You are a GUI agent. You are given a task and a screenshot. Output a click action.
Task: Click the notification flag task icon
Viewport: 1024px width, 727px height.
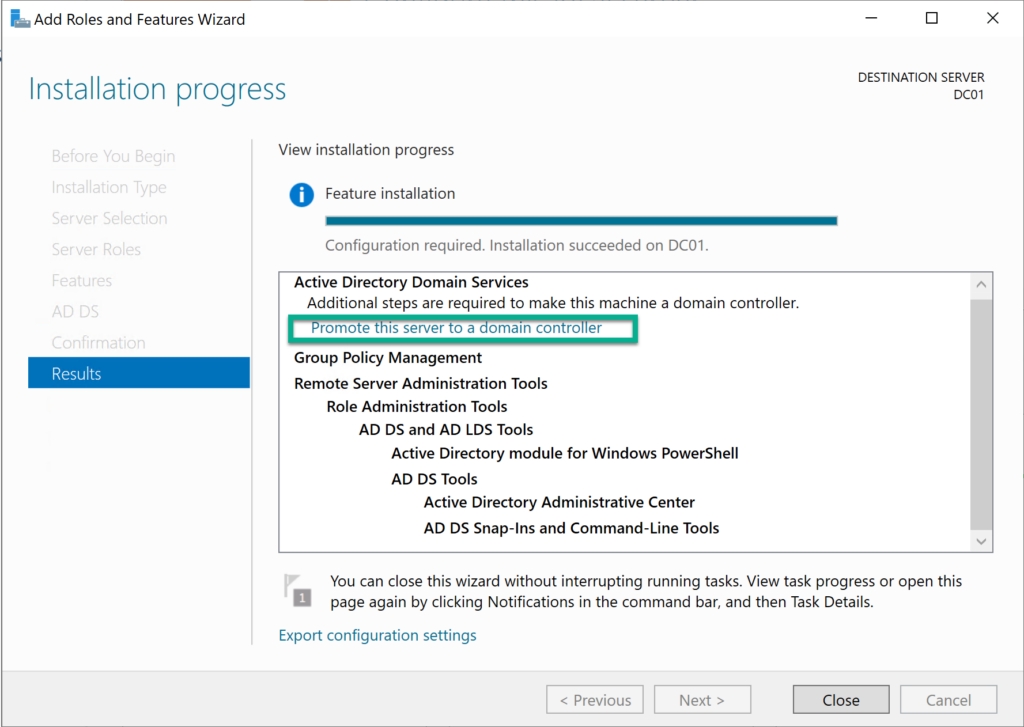point(300,589)
